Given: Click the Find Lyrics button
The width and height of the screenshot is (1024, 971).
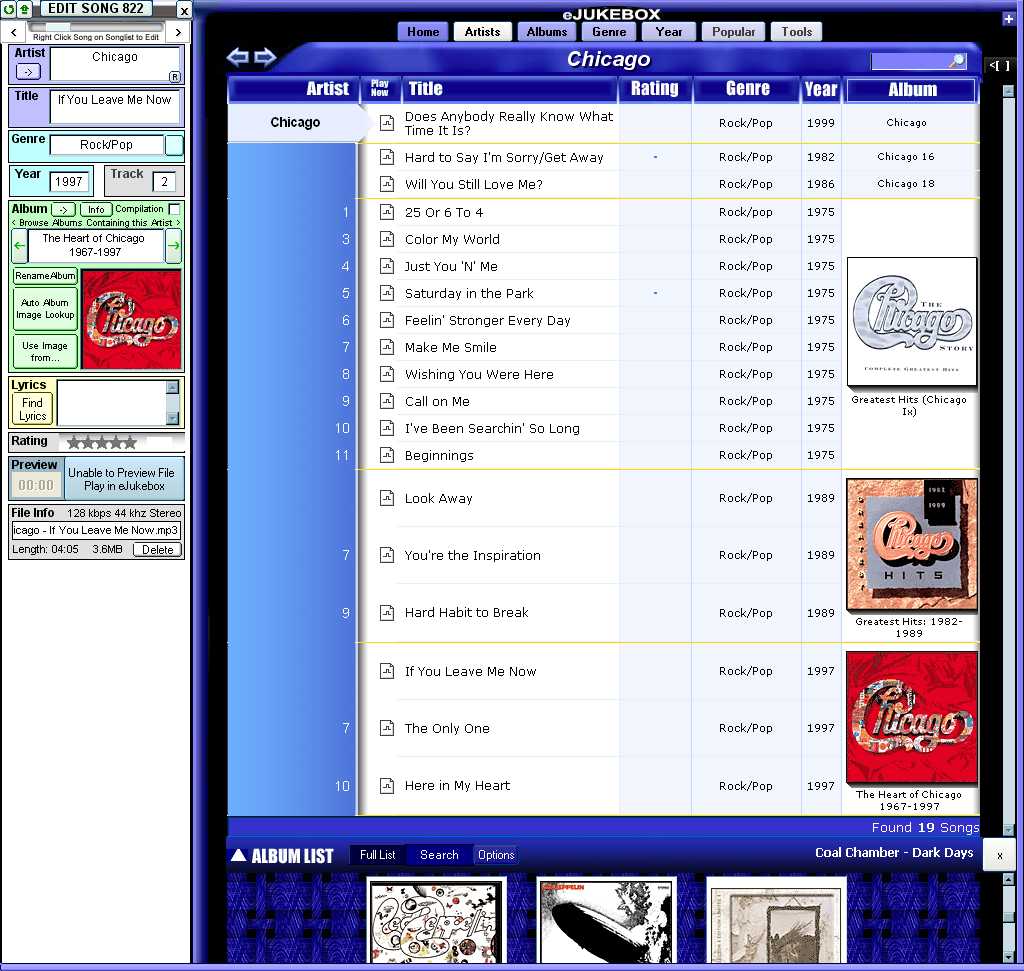Looking at the screenshot, I should point(32,409).
